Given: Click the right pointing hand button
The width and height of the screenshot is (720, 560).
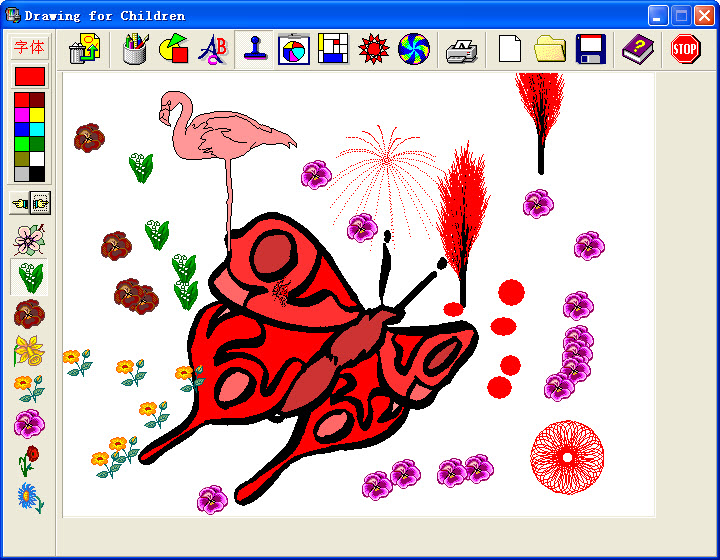Looking at the screenshot, I should (40, 203).
